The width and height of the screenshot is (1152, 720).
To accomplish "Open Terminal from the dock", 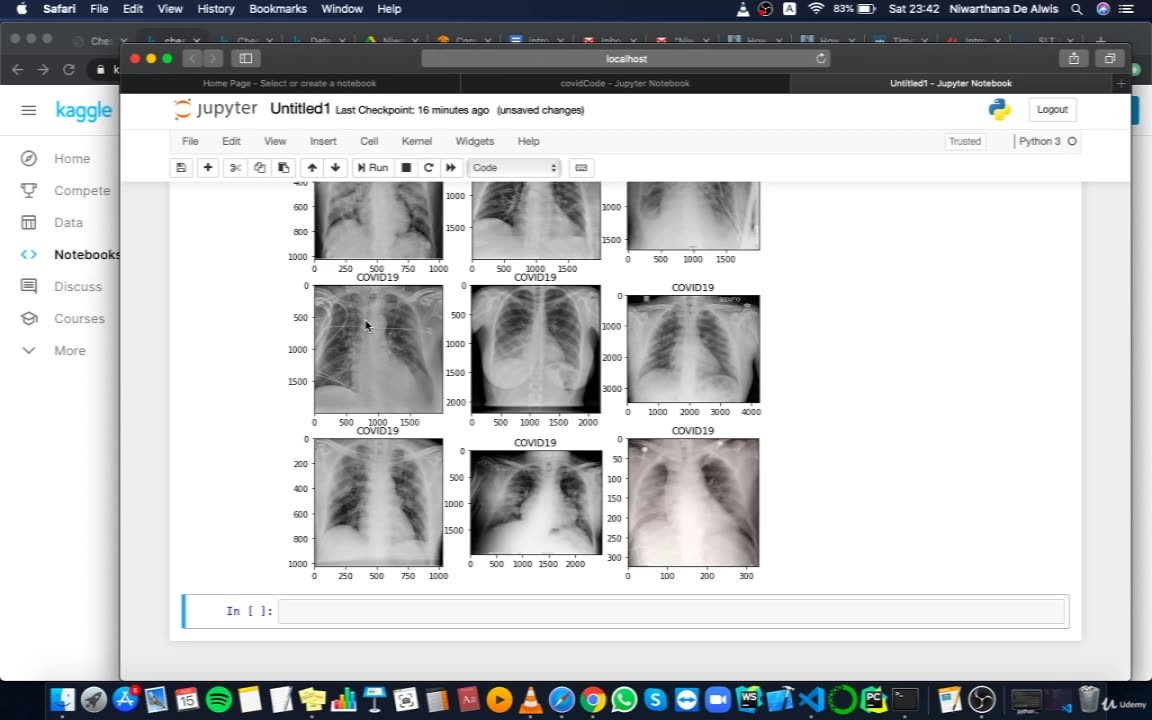I will coord(905,699).
